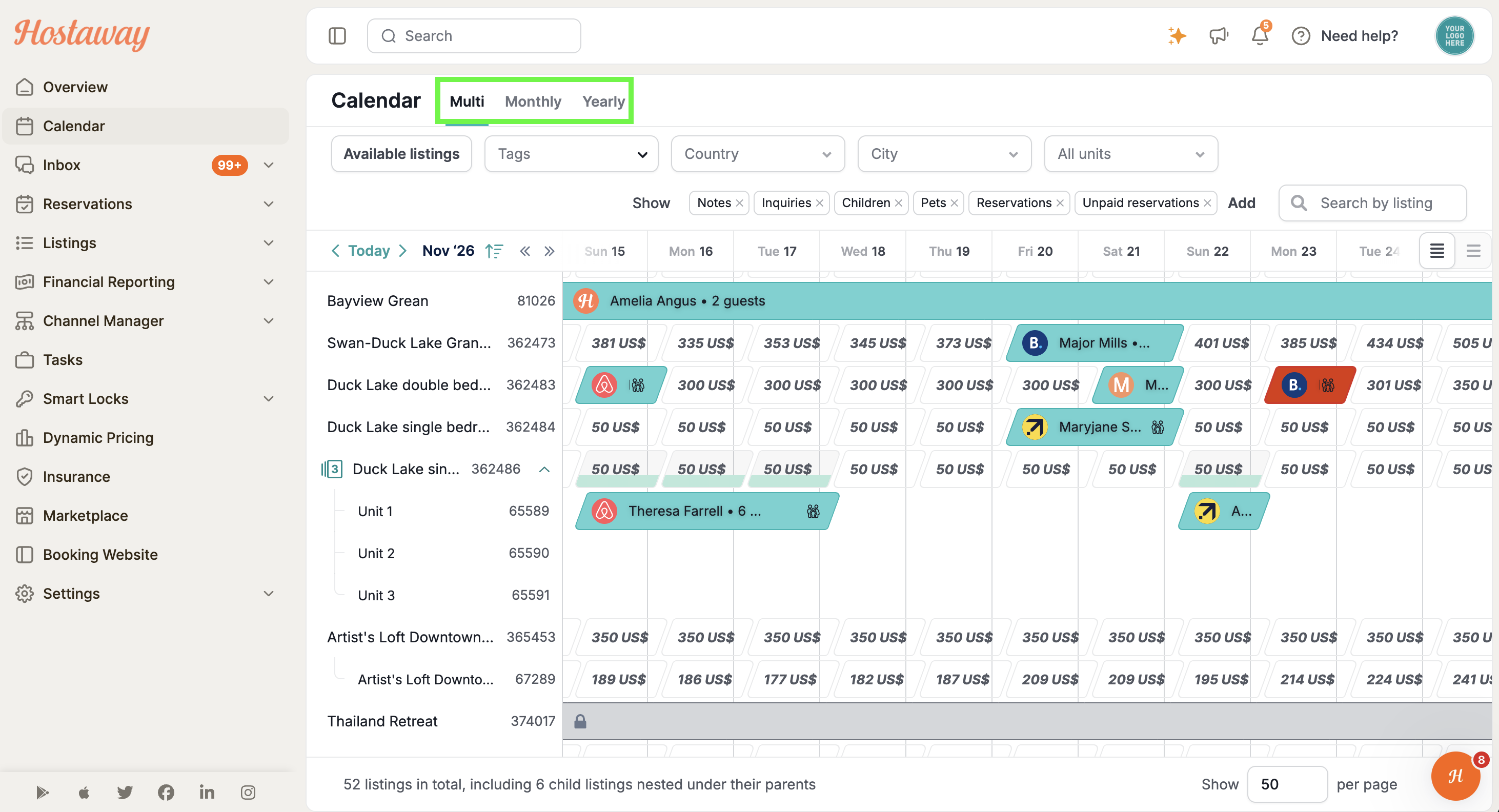The width and height of the screenshot is (1499, 812).
Task: Collapse the Duck Lake 362486 unit group
Action: [544, 469]
